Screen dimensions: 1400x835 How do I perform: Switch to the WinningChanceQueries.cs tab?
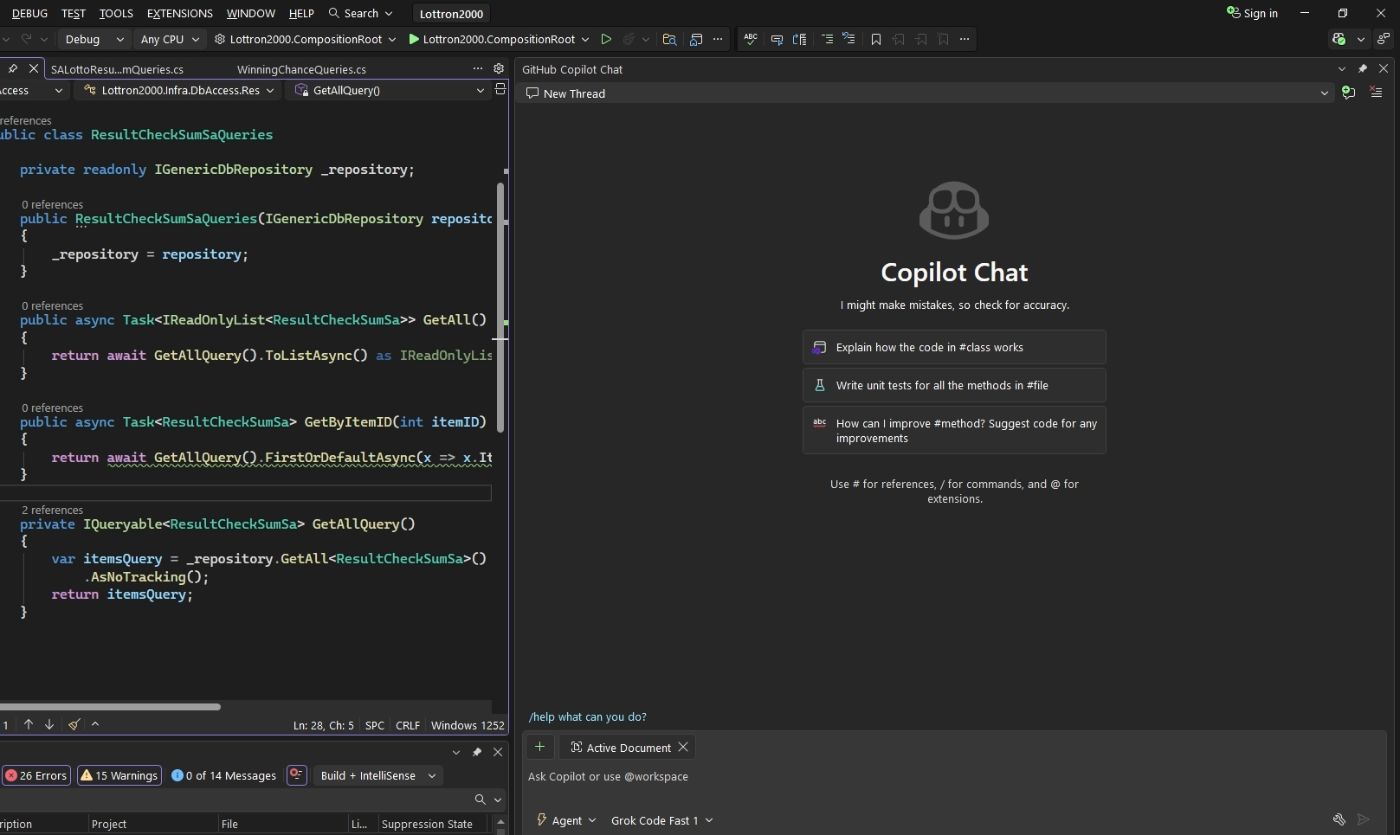point(301,70)
